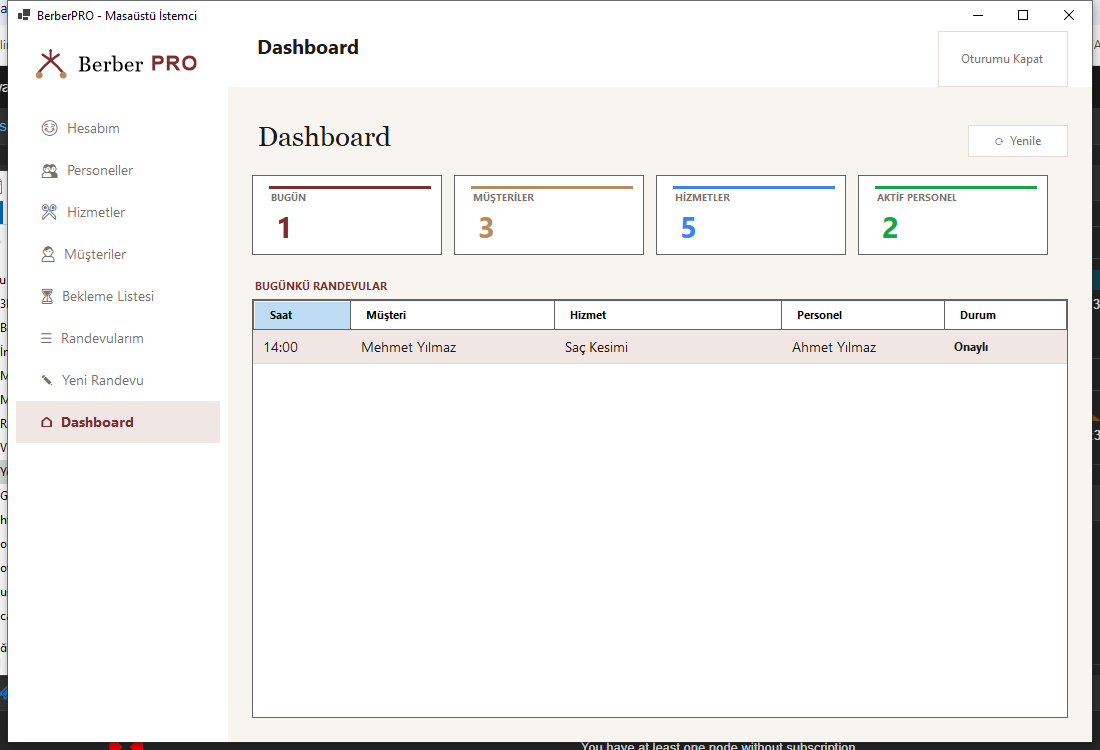
Task: Select Dashboard in sidebar
Action: (118, 422)
